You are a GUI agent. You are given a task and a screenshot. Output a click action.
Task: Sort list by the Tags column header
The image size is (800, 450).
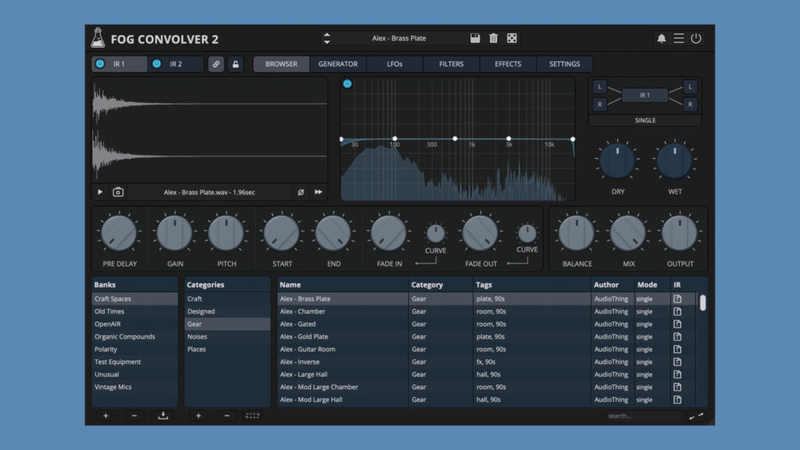tap(532, 285)
